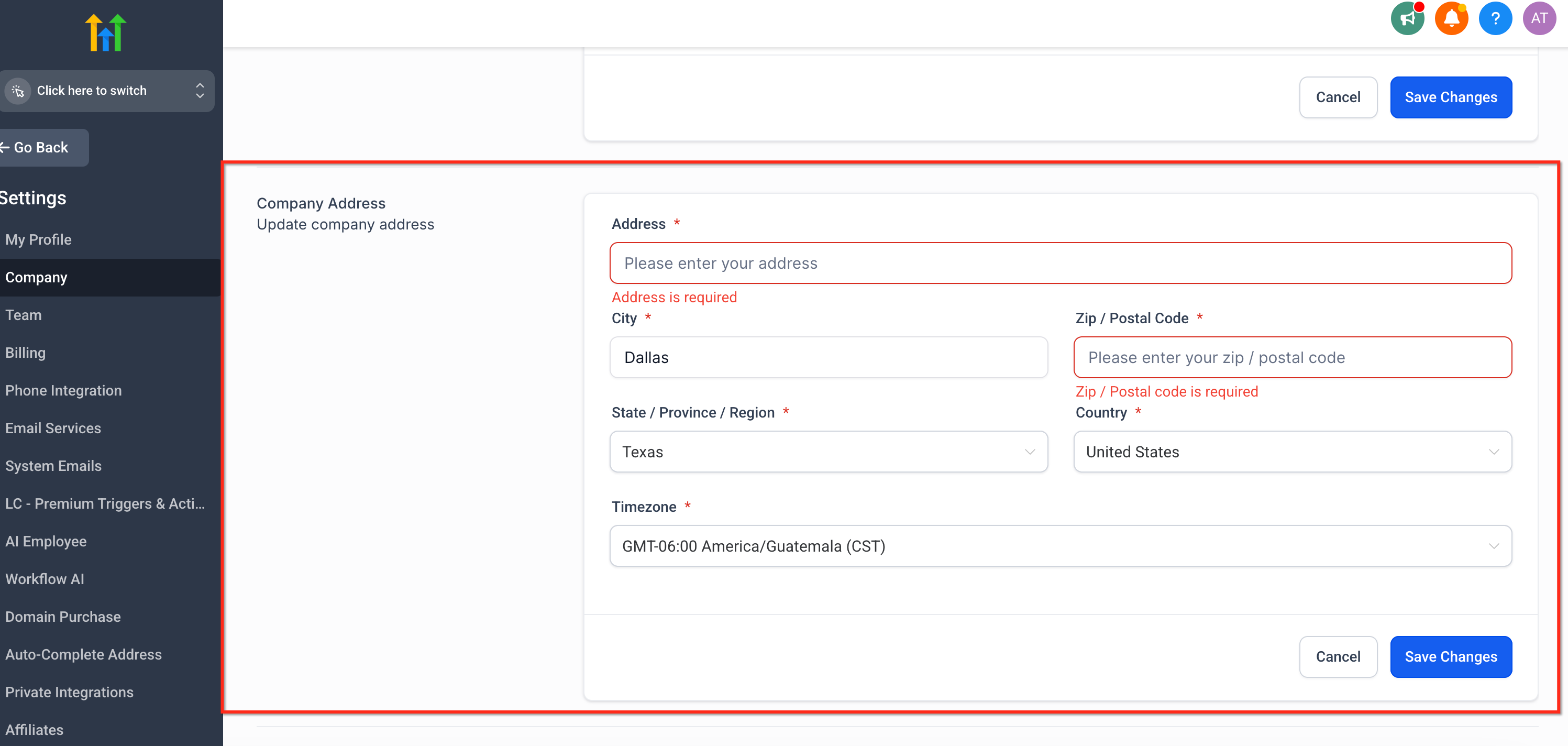Click the cursor icon beside switch text
The width and height of the screenshot is (1568, 746).
[x=18, y=91]
